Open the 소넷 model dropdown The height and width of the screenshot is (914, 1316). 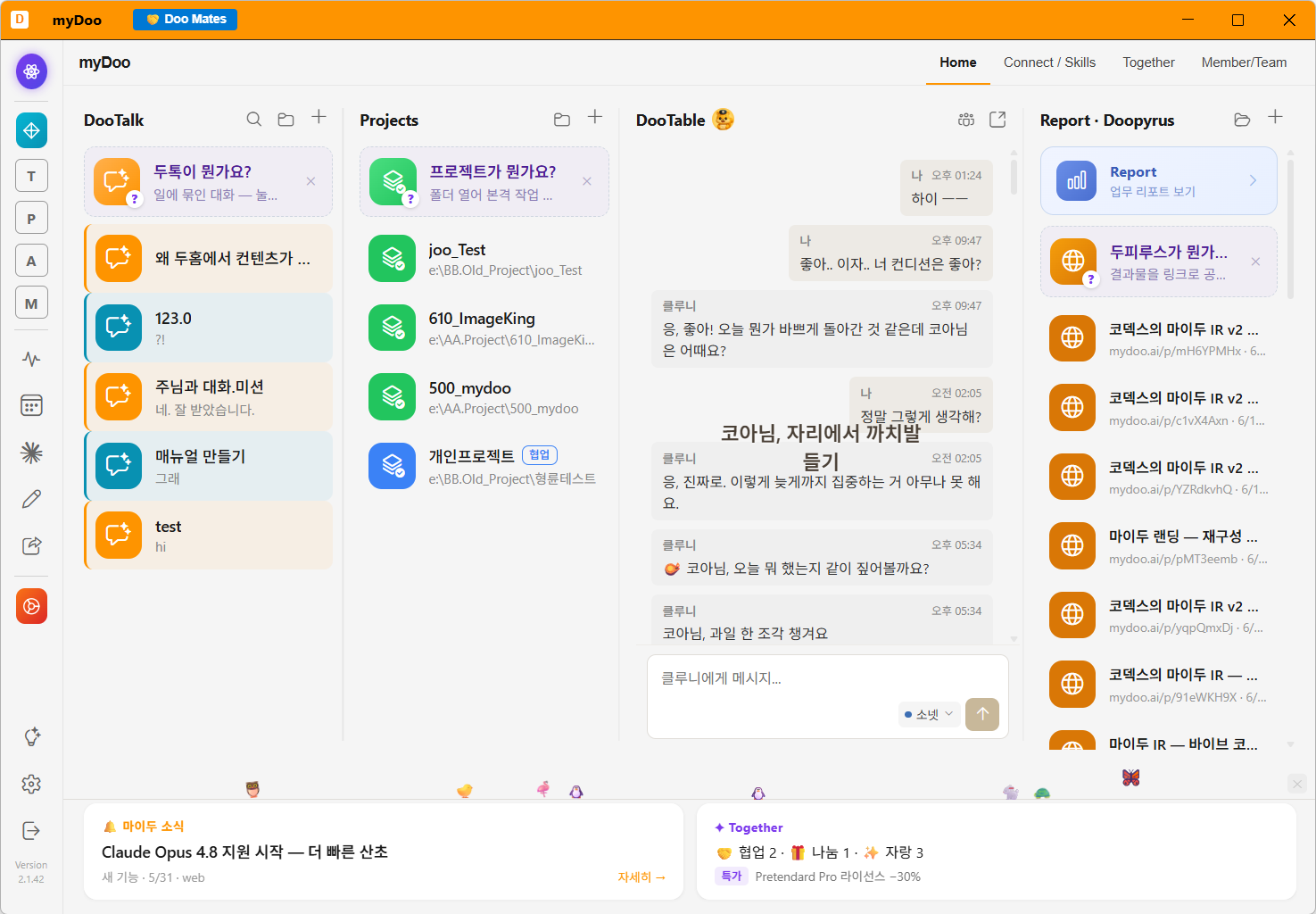(x=930, y=714)
